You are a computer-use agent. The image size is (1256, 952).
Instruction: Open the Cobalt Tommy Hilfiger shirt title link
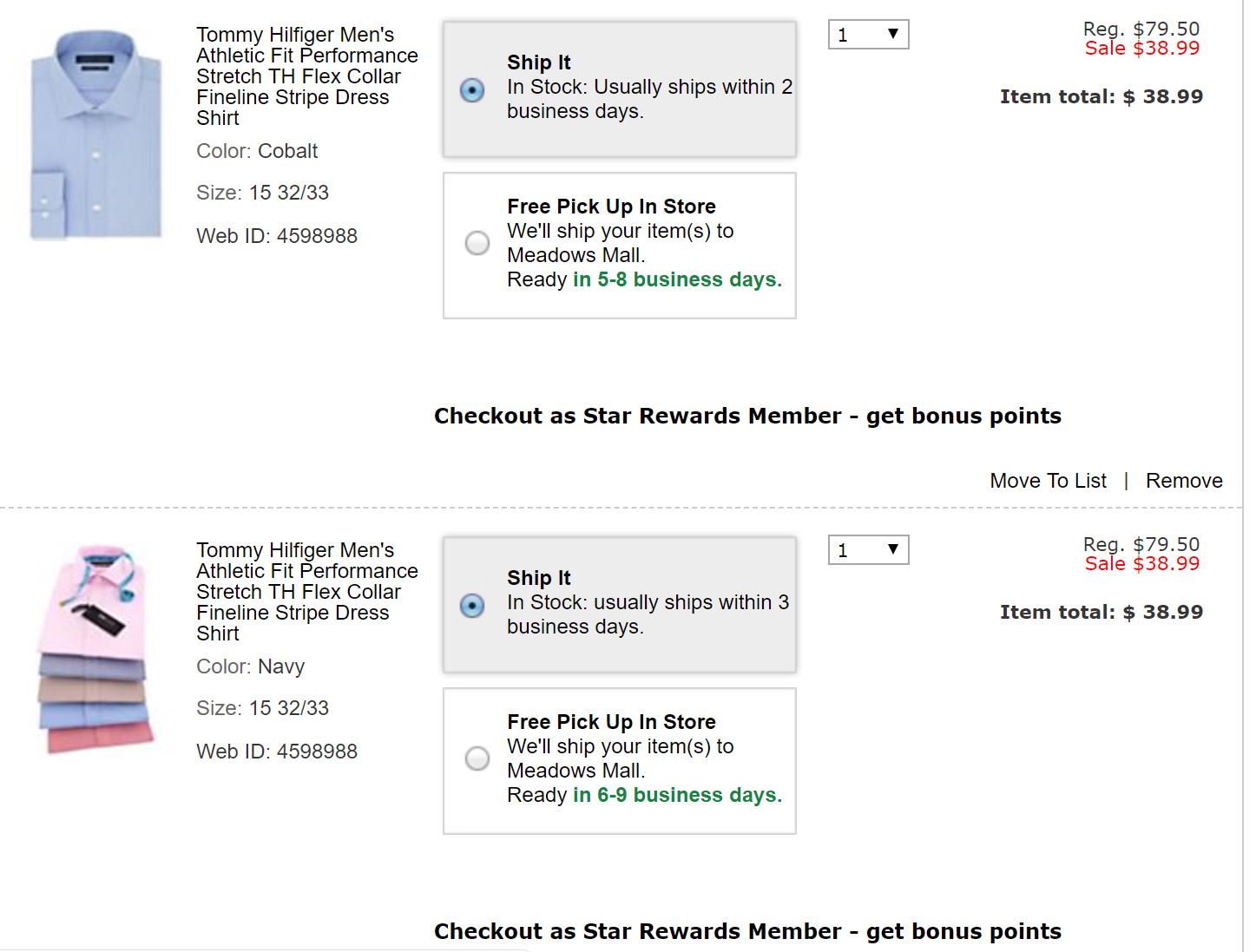307,76
